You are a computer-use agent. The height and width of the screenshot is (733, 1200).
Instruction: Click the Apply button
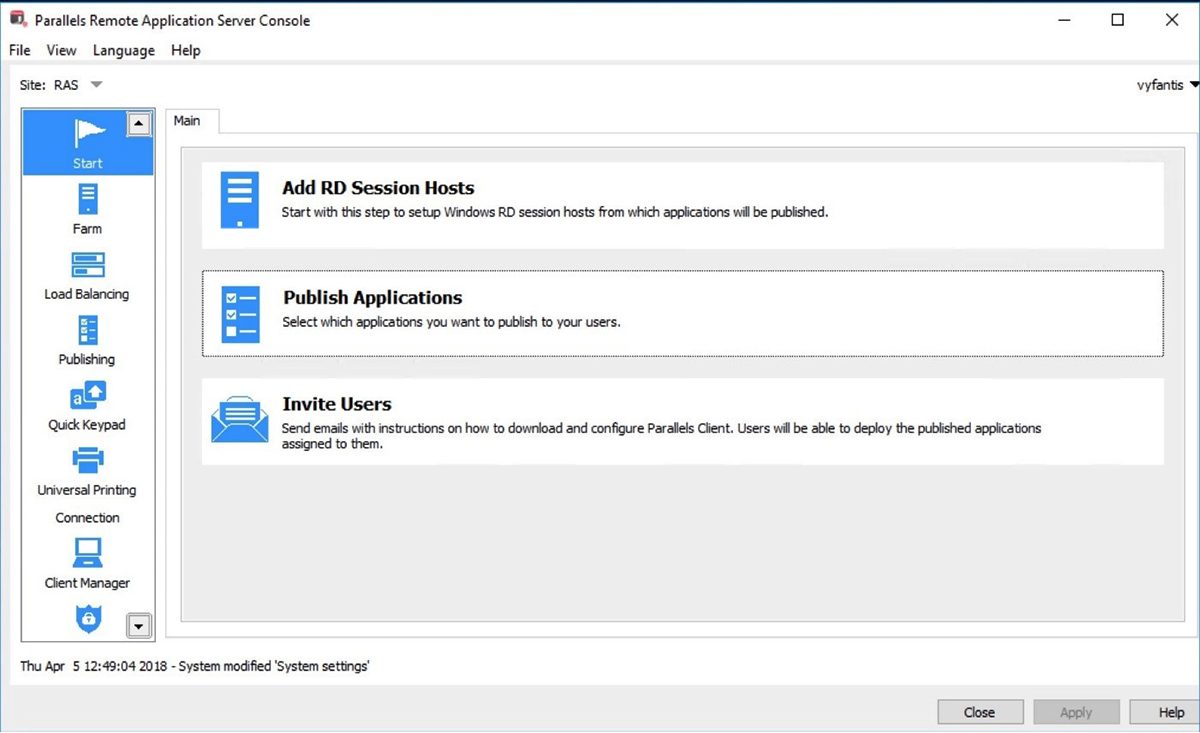pos(1076,711)
